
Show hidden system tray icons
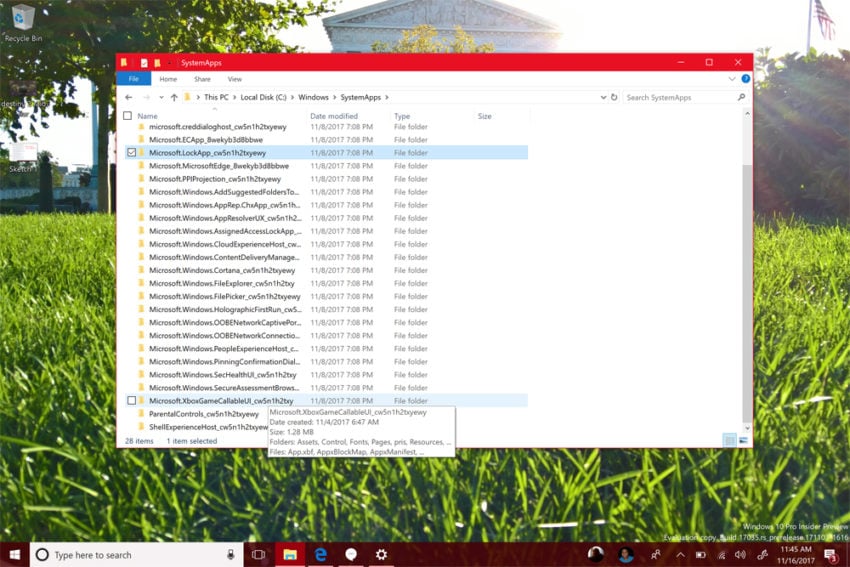point(680,555)
